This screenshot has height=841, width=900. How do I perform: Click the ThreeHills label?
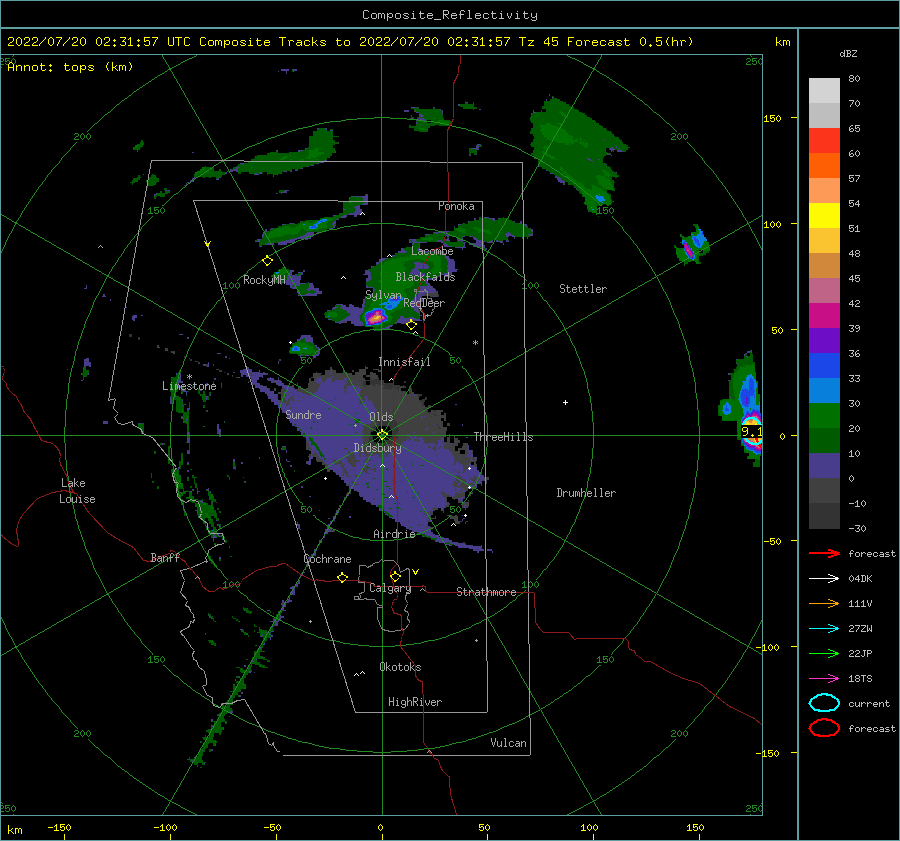(x=503, y=437)
